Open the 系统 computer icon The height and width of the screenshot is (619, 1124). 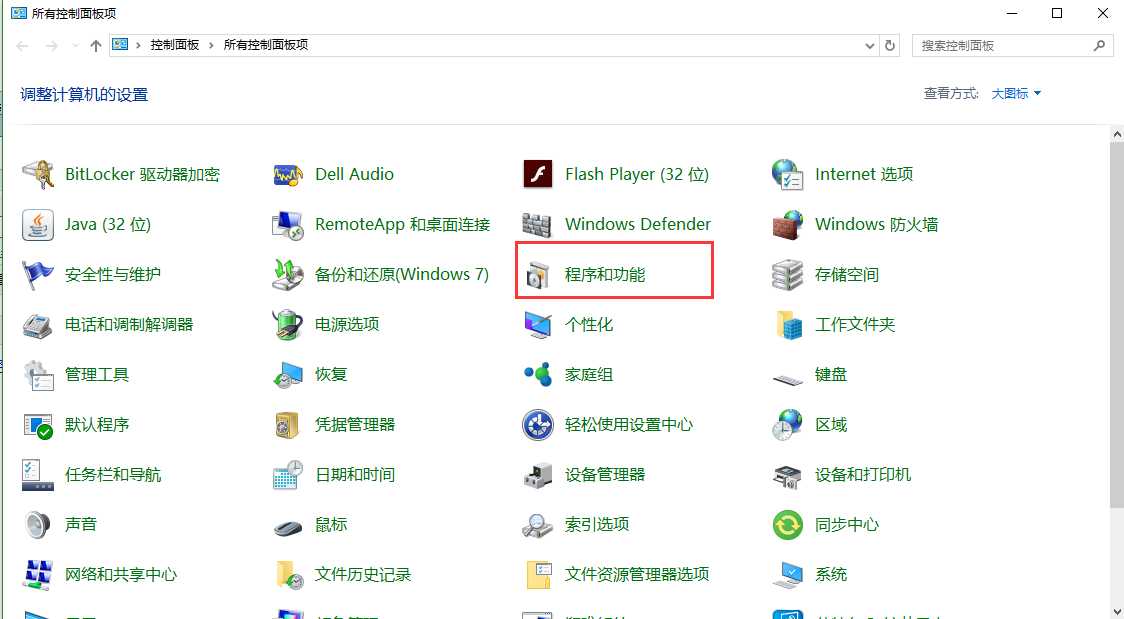click(x=788, y=575)
